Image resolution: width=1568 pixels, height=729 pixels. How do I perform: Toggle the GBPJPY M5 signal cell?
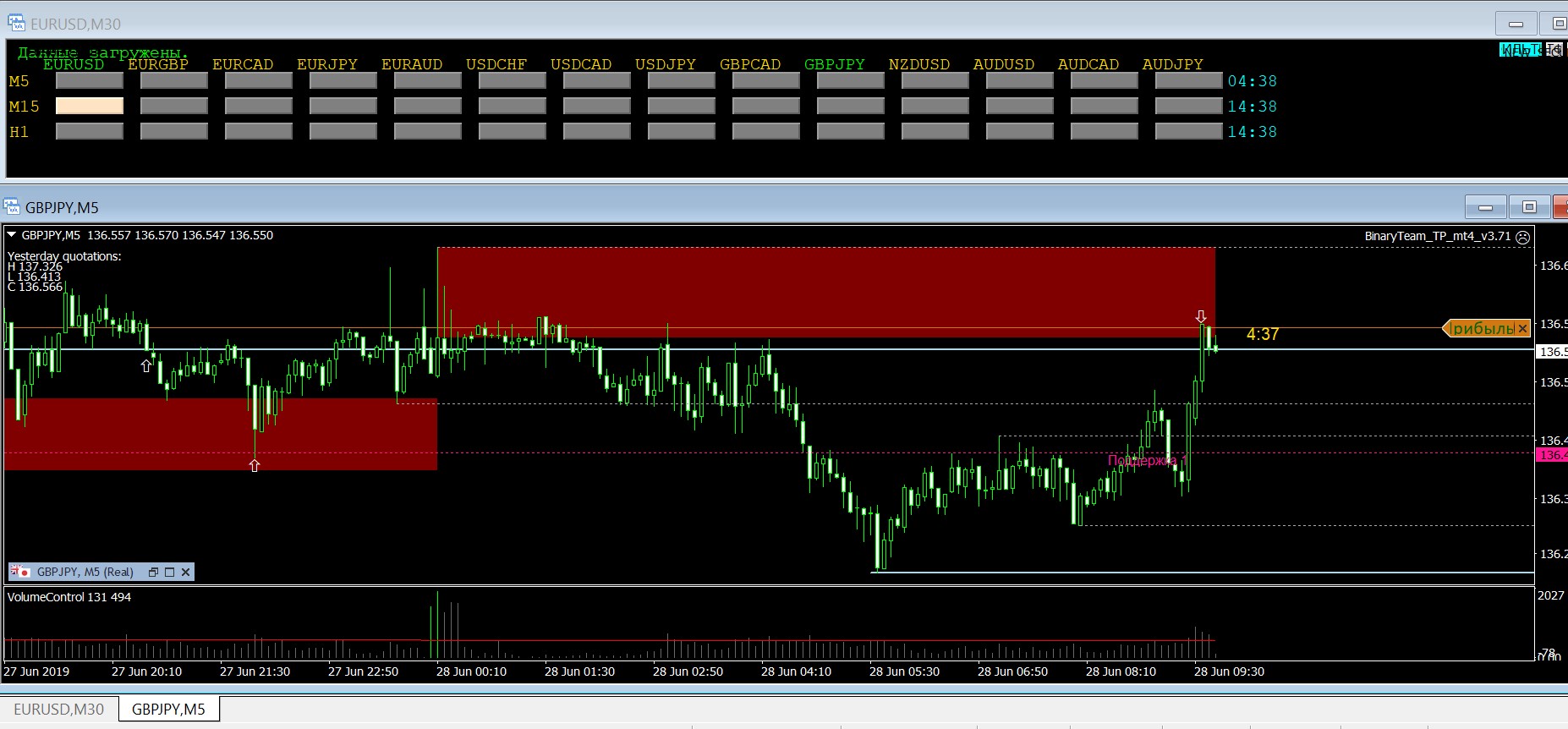coord(850,80)
